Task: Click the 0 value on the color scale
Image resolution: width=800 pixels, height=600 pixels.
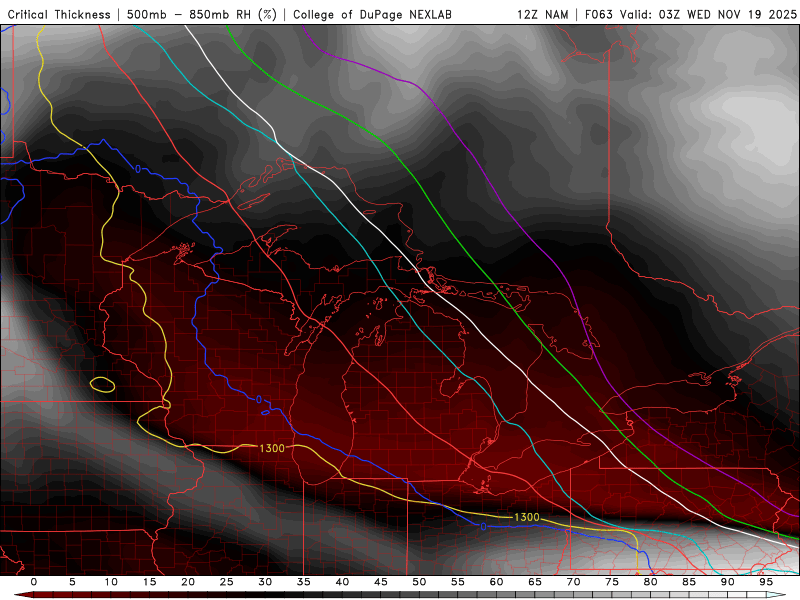Action: click(x=34, y=582)
